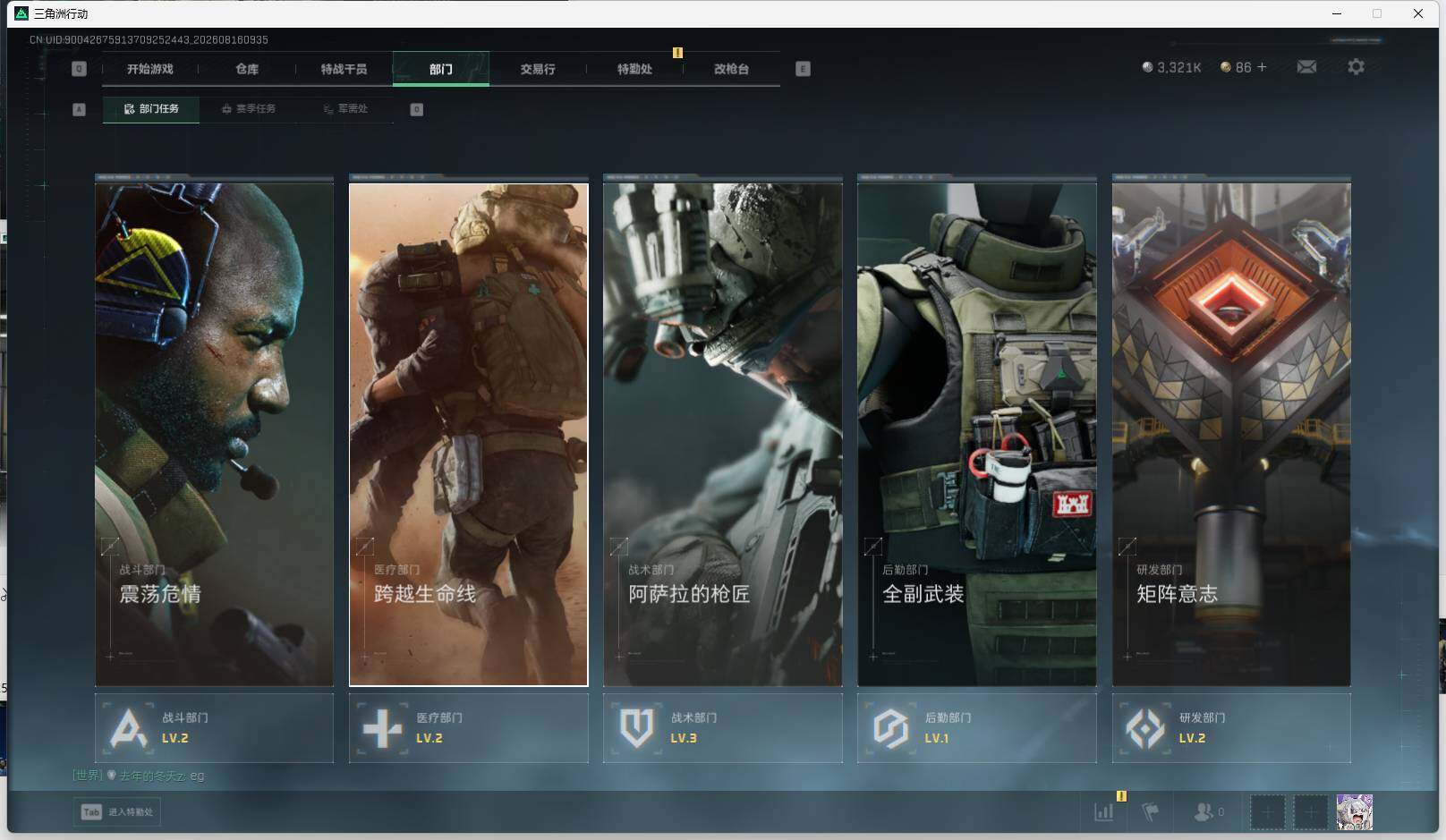Click the 医疗部门 cross emblem icon

point(382,728)
